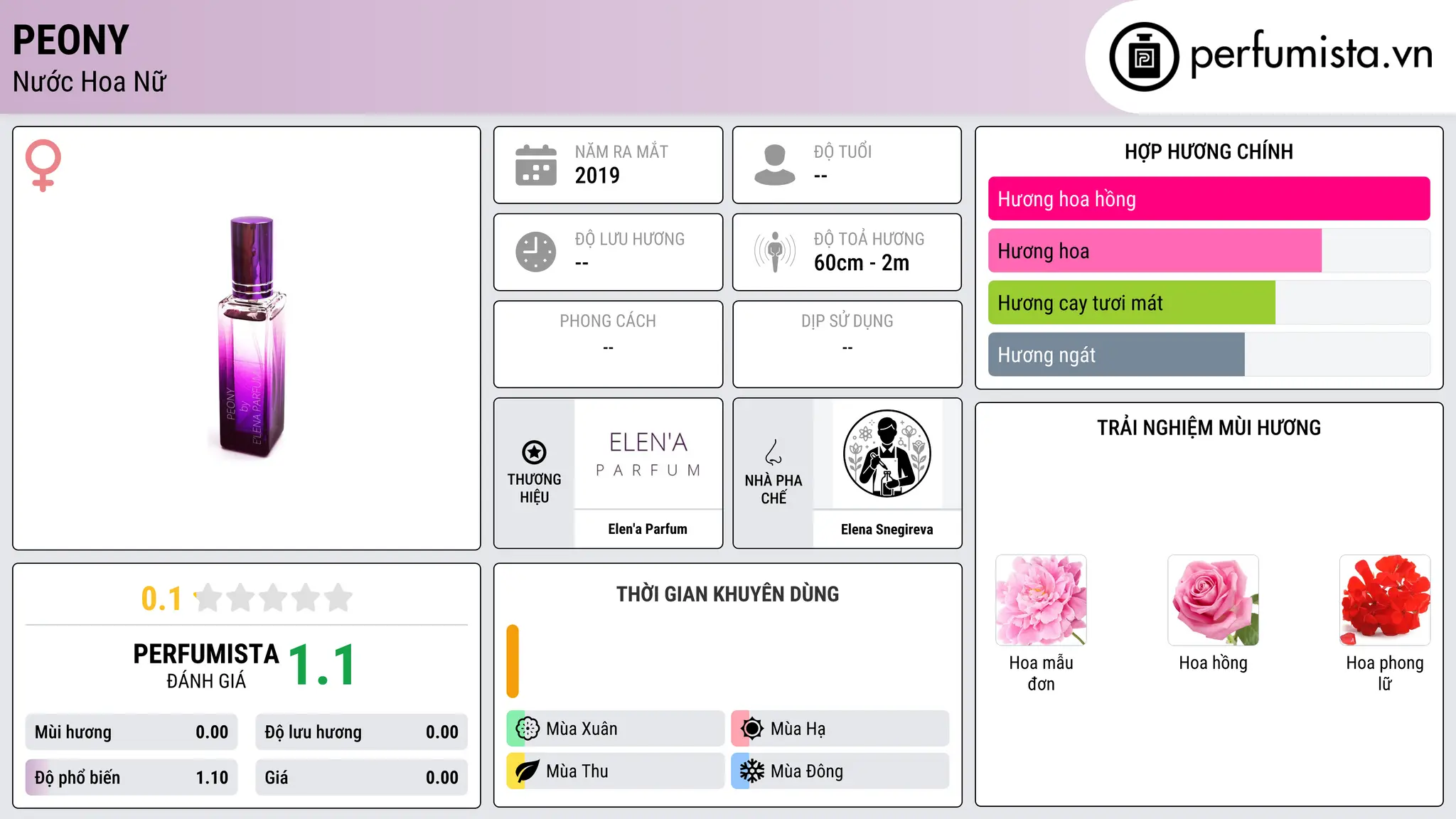Click the orange recommended-time bar
Image resolution: width=1456 pixels, height=819 pixels.
point(513,661)
